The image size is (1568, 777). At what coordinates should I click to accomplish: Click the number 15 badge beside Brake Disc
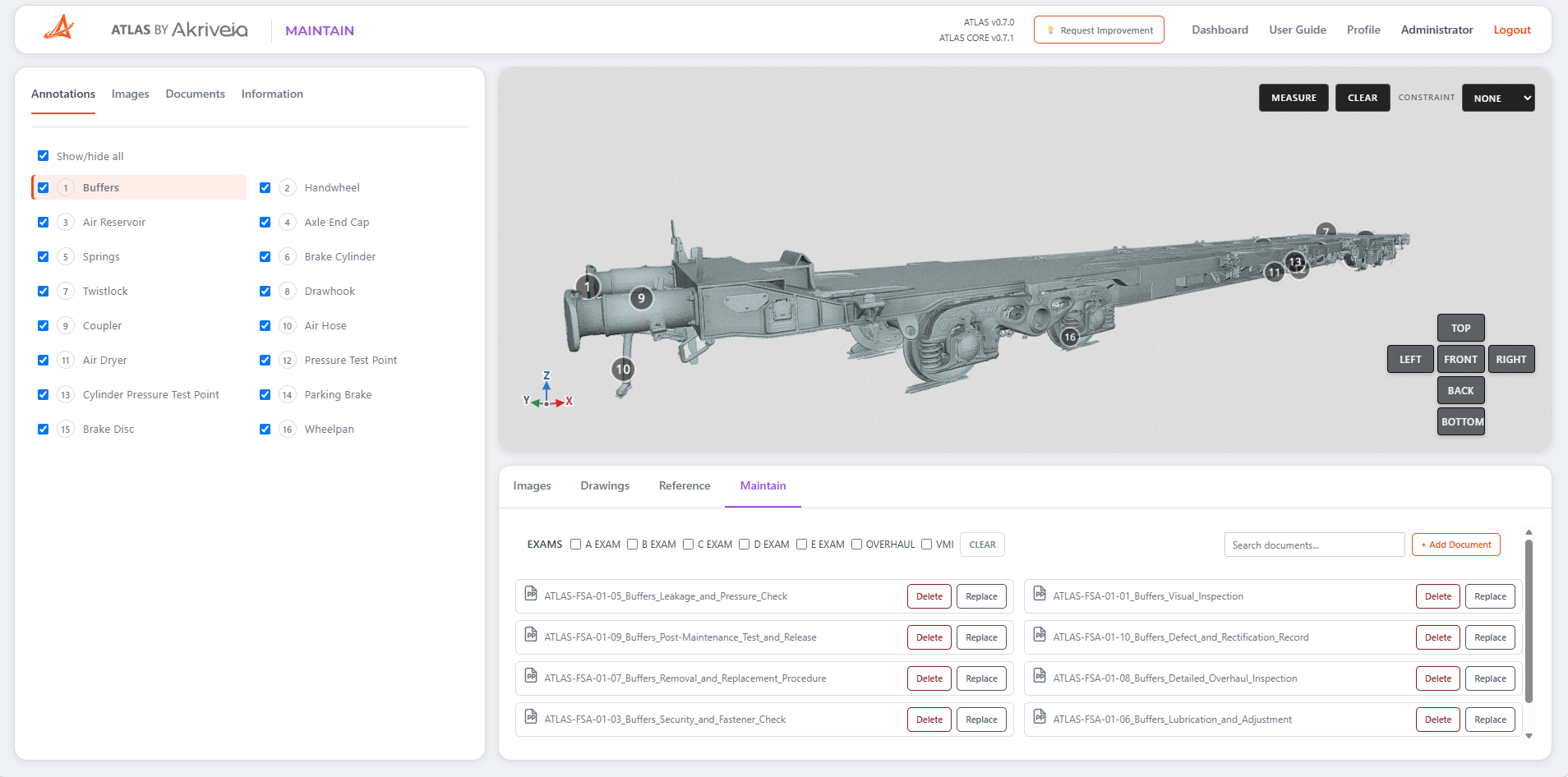[66, 430]
